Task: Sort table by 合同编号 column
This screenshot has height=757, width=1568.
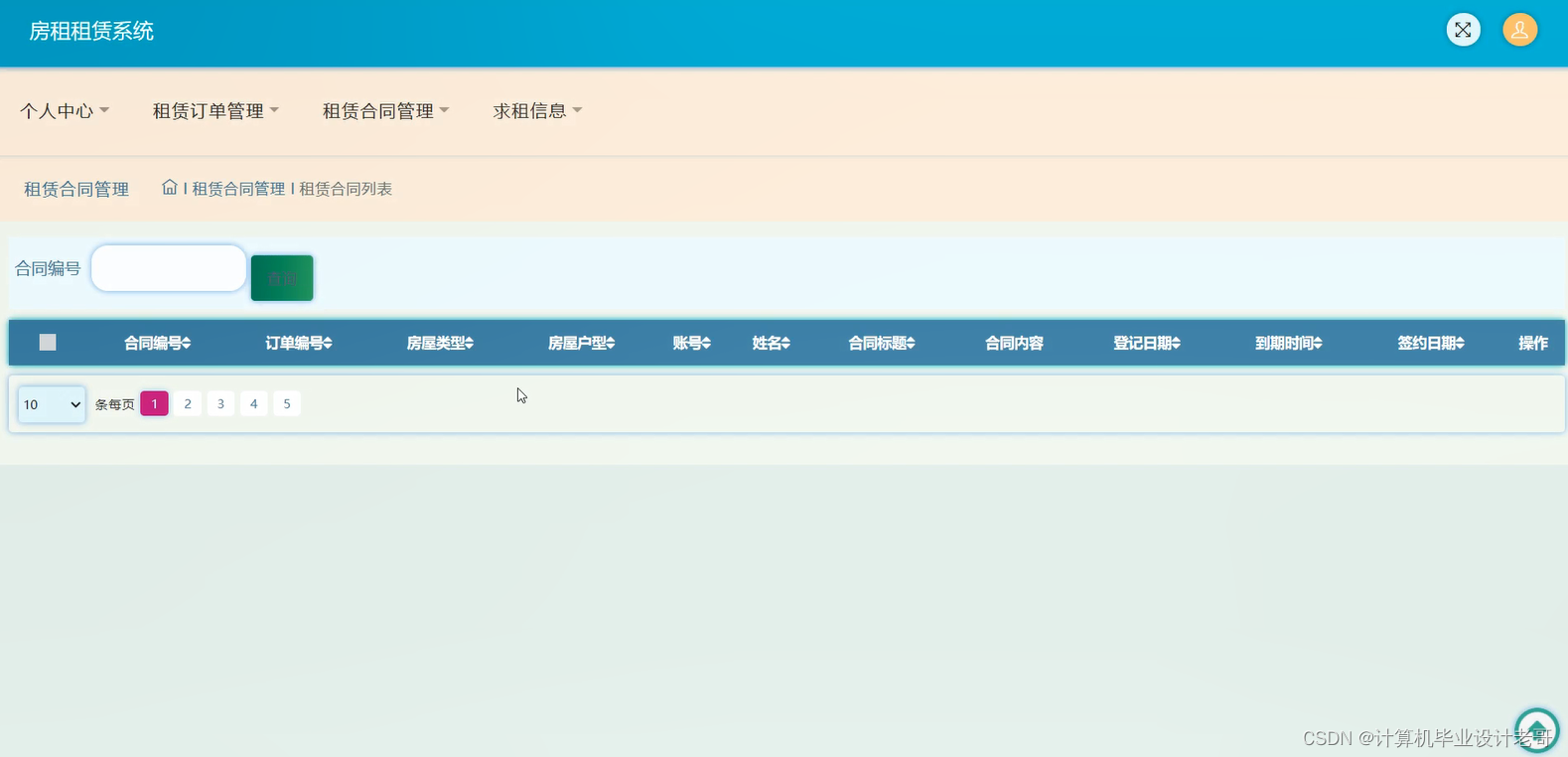Action: tap(157, 343)
